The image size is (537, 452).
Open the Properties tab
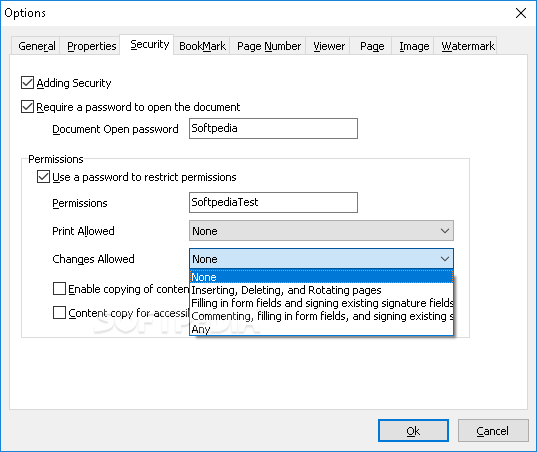coord(91,46)
